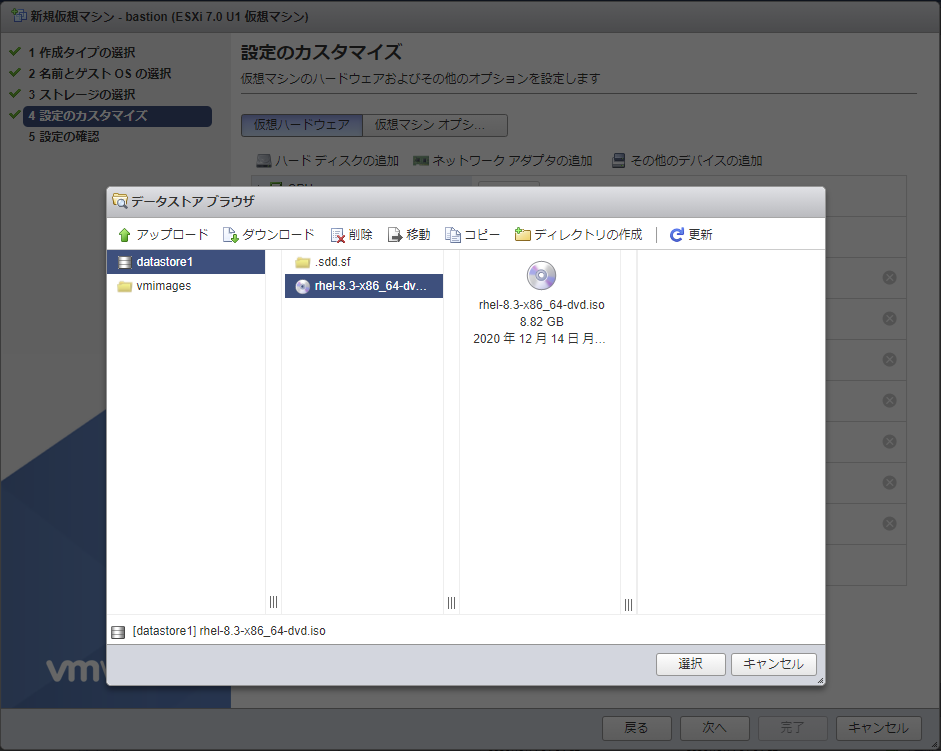Click the Upload (アップロード) toolbar icon
Screen dimensions: 941x751
(x=124, y=235)
